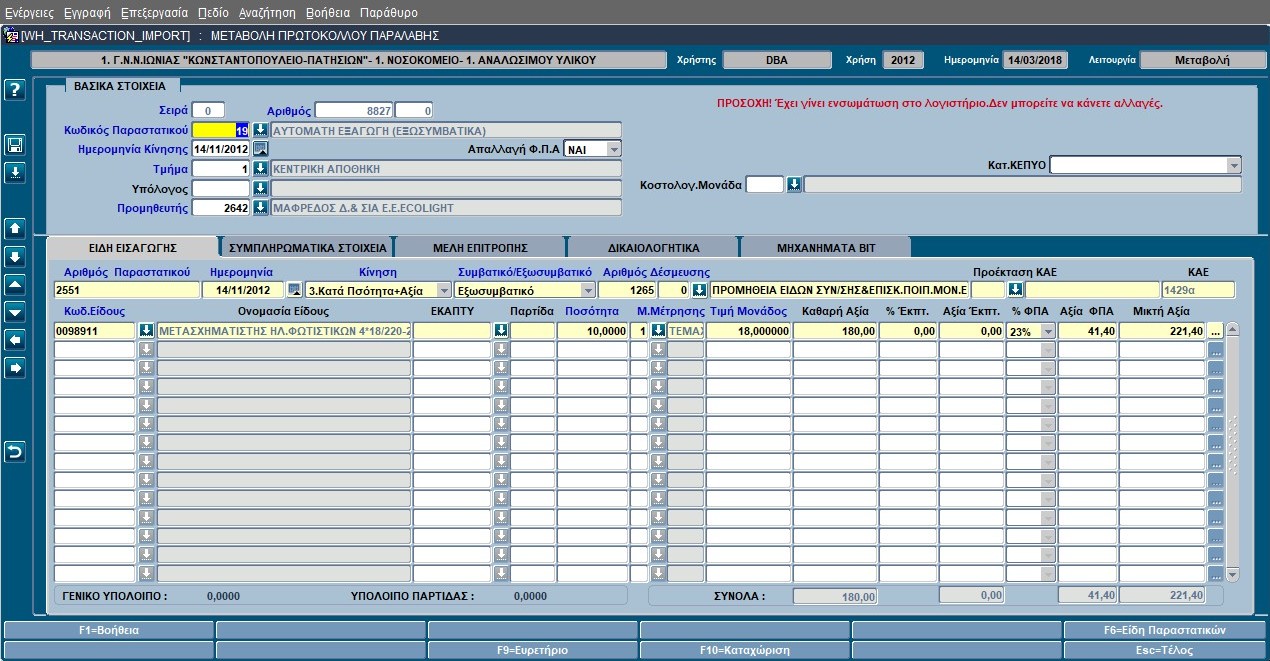This screenshot has width=1270, height=661.
Task: Click the Ποσότητα cell 10,0000
Action: (x=593, y=330)
